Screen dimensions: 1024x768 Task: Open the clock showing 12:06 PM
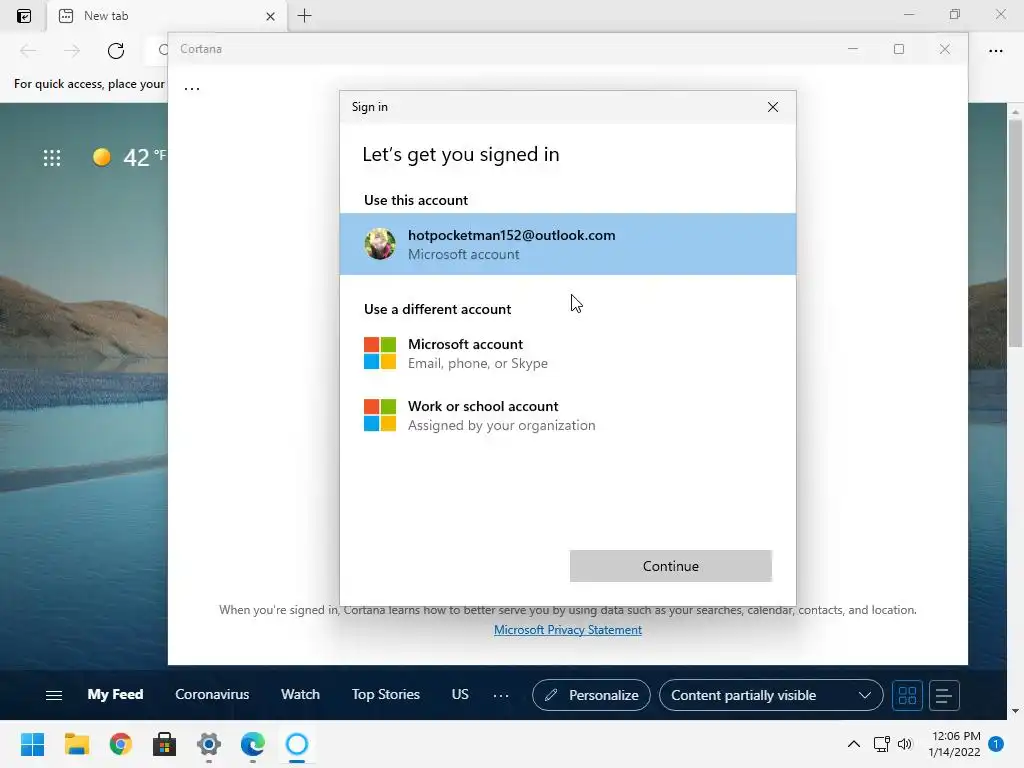click(954, 744)
